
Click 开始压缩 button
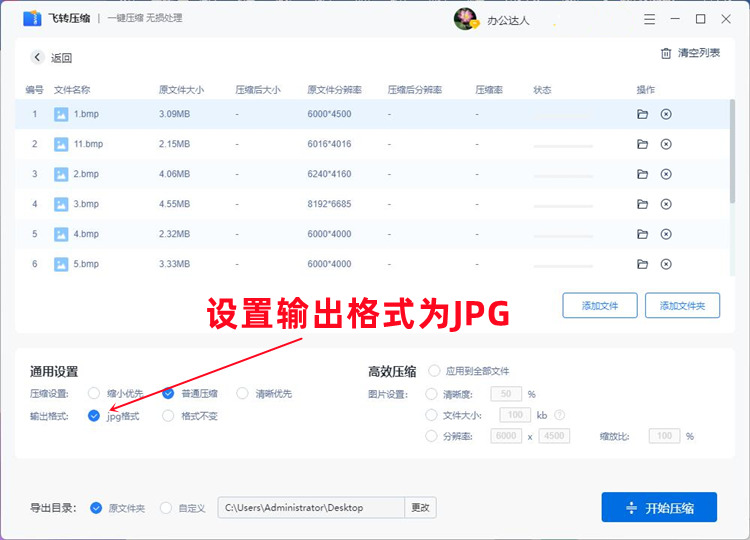point(659,507)
